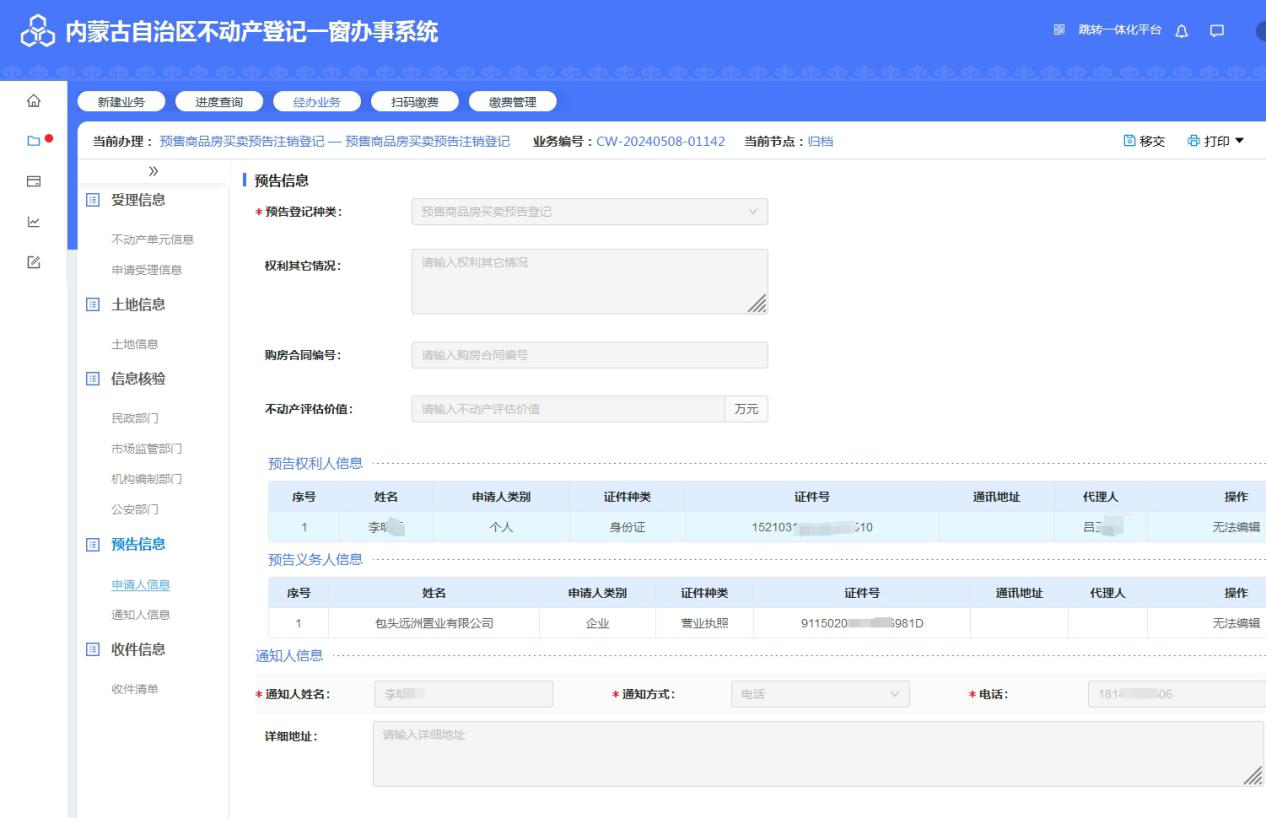Viewport: 1266px width, 818px height.
Task: Click the 电话 input field
Action: point(1176,694)
